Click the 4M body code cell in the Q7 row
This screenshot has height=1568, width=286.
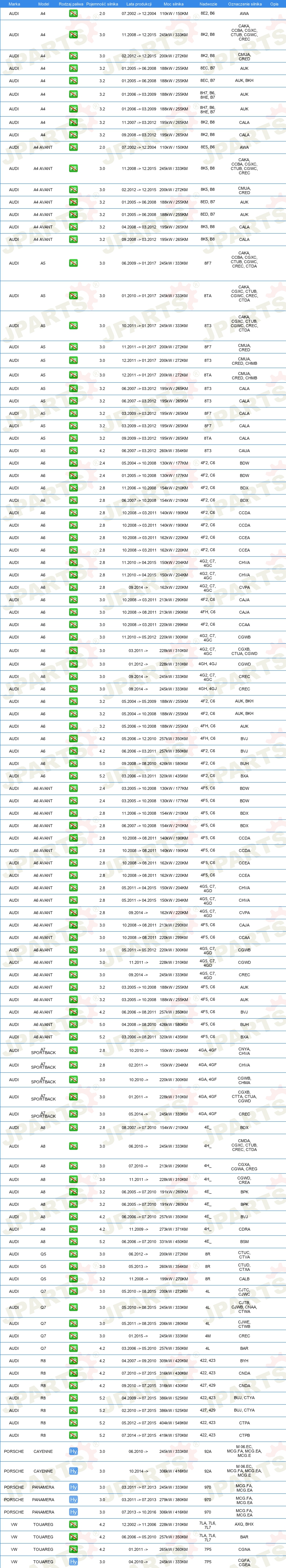tap(207, 1336)
